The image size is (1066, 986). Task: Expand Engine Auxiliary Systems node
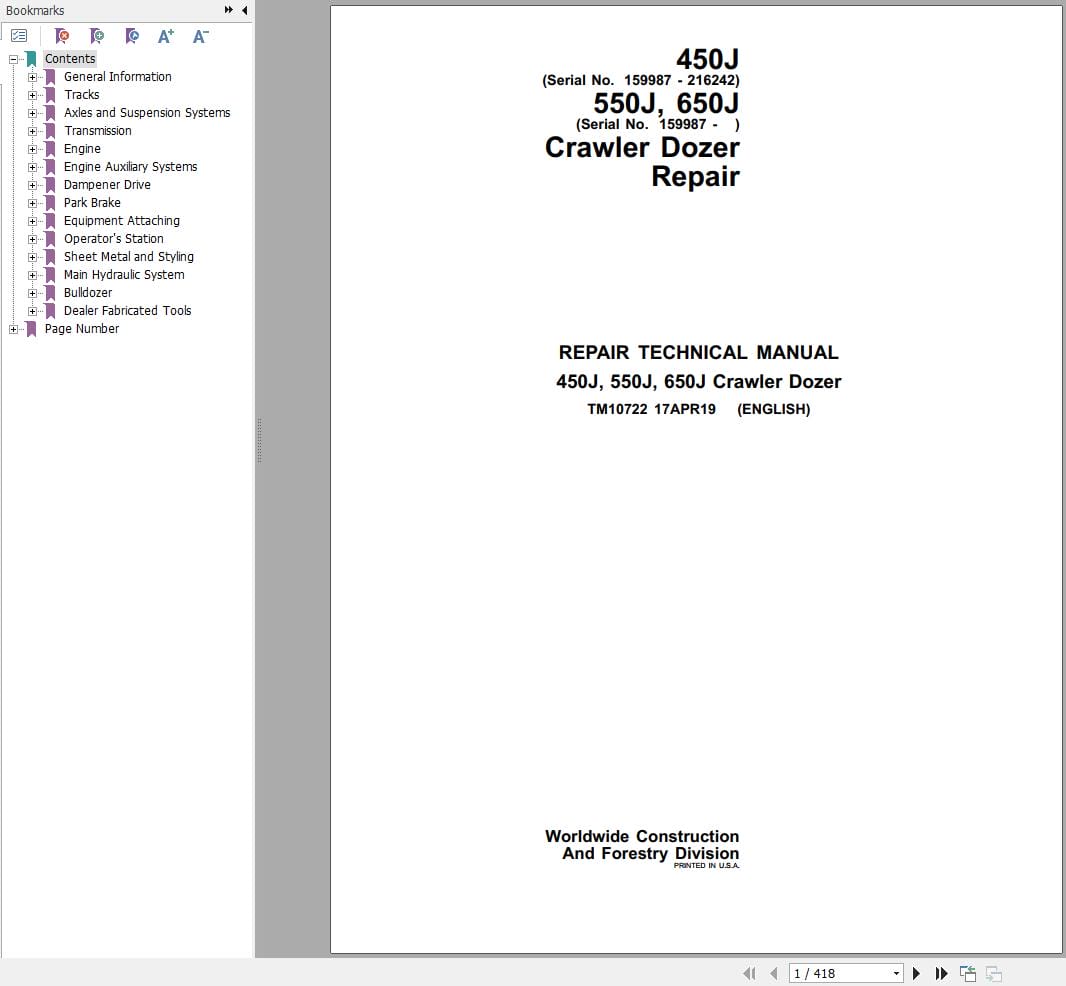[x=32, y=167]
